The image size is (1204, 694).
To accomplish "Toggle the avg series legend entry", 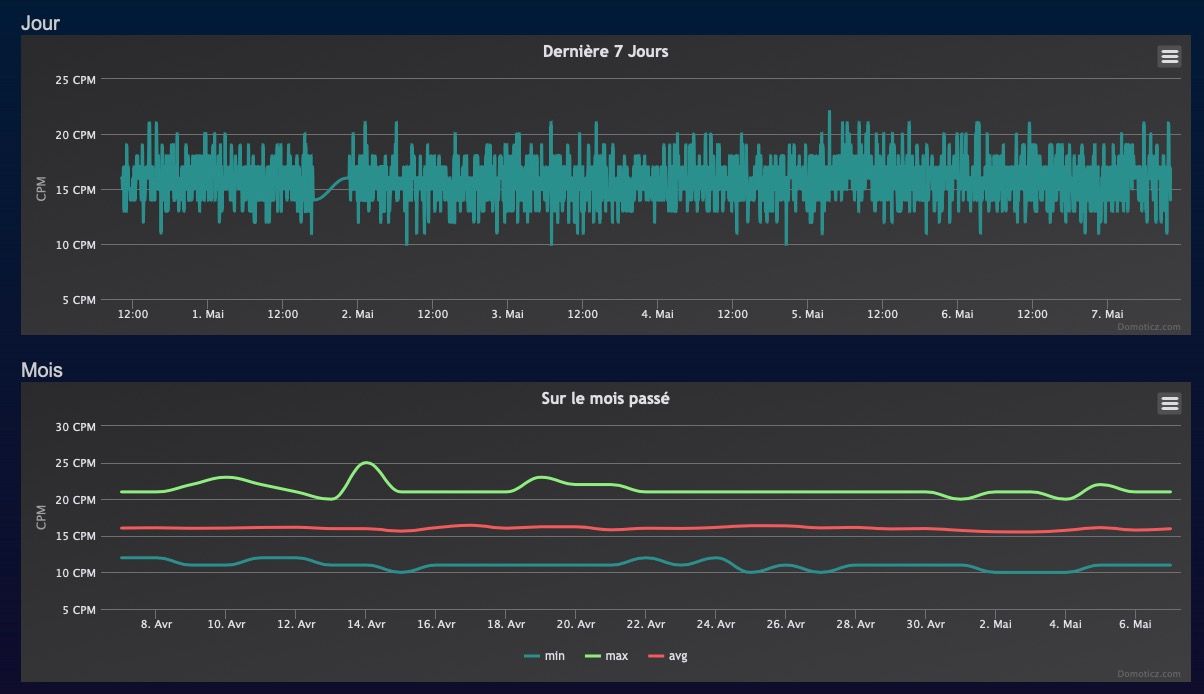I will click(668, 656).
